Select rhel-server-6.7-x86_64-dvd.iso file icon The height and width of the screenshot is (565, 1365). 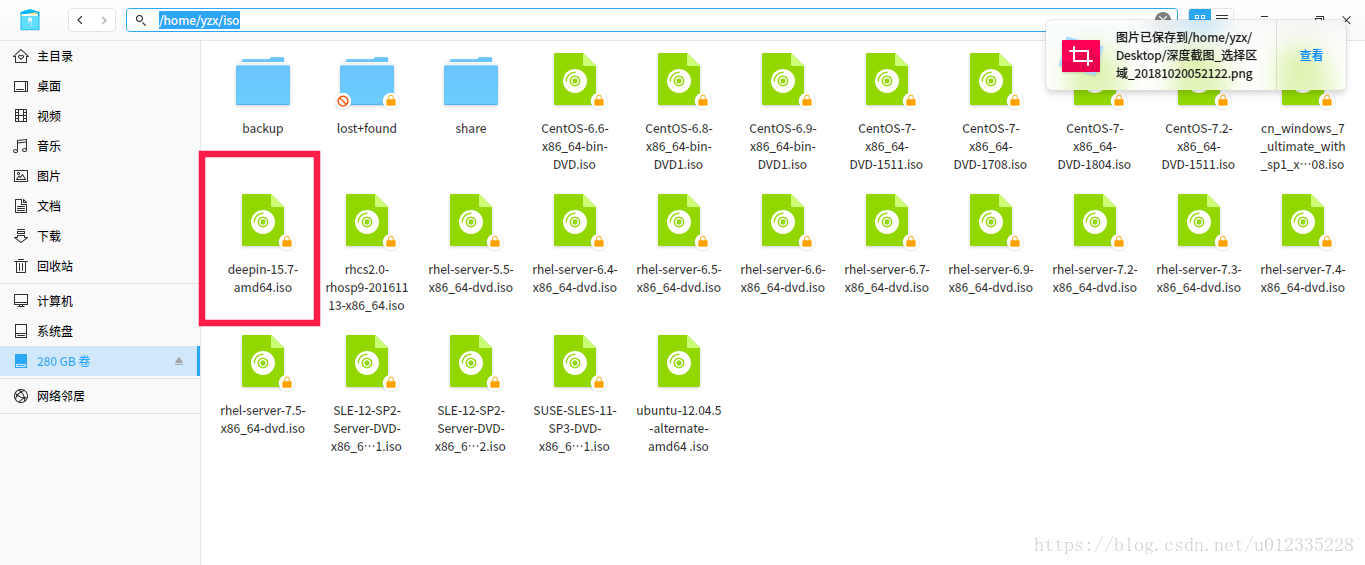coord(887,221)
